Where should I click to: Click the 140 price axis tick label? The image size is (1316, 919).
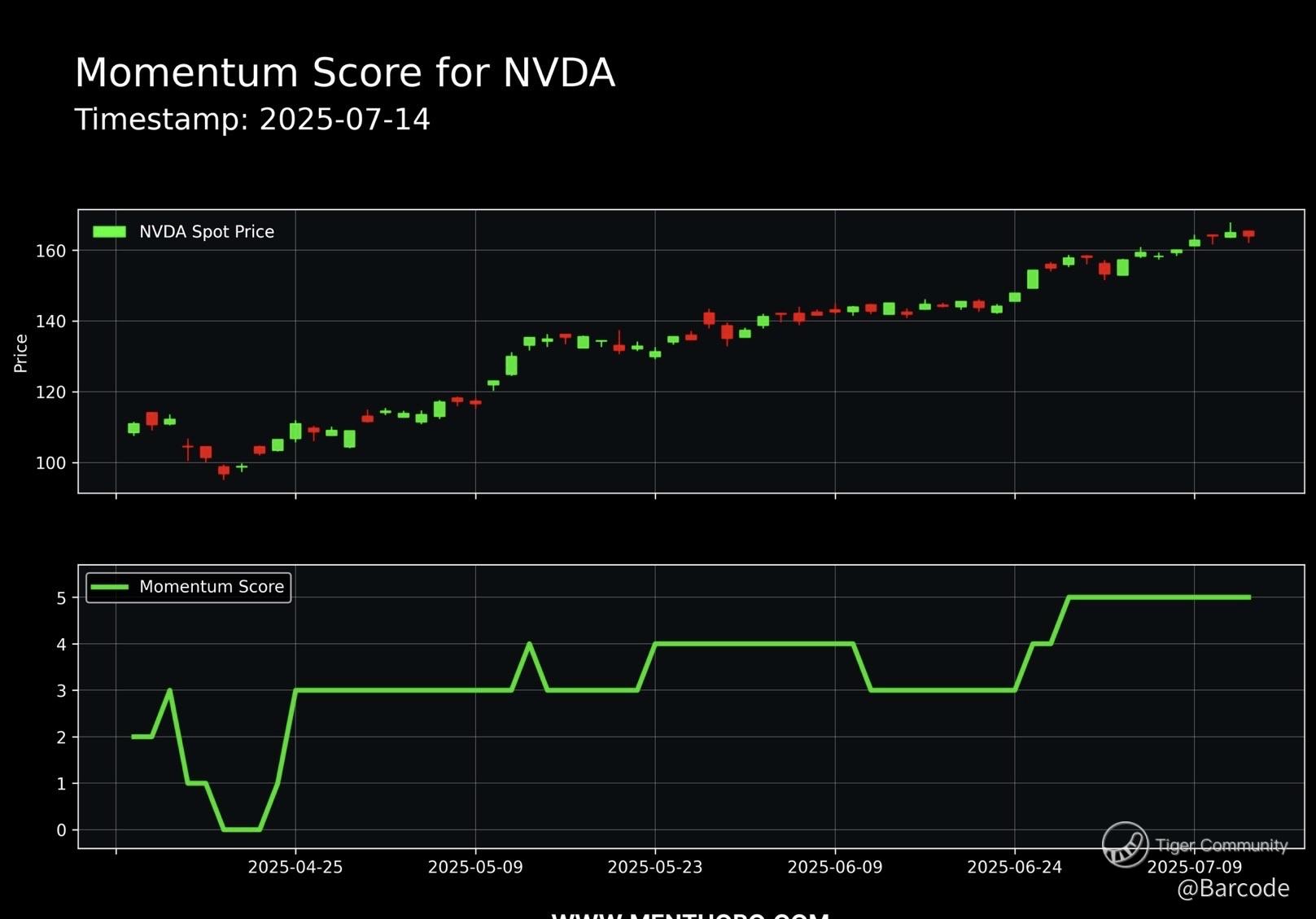(50, 322)
